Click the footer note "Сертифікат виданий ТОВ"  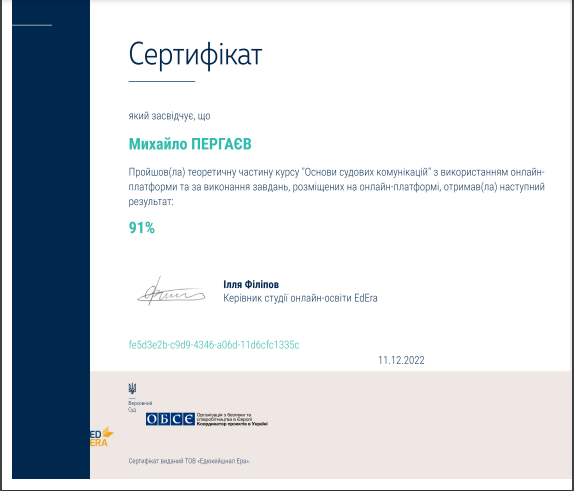(x=162, y=461)
